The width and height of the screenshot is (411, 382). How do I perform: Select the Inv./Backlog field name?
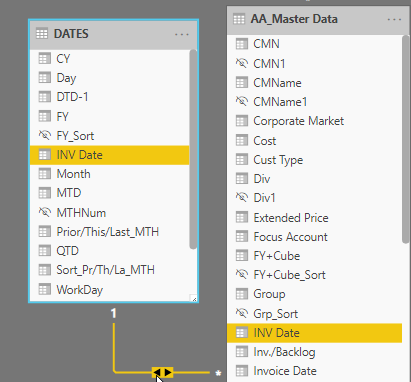[x=284, y=352]
